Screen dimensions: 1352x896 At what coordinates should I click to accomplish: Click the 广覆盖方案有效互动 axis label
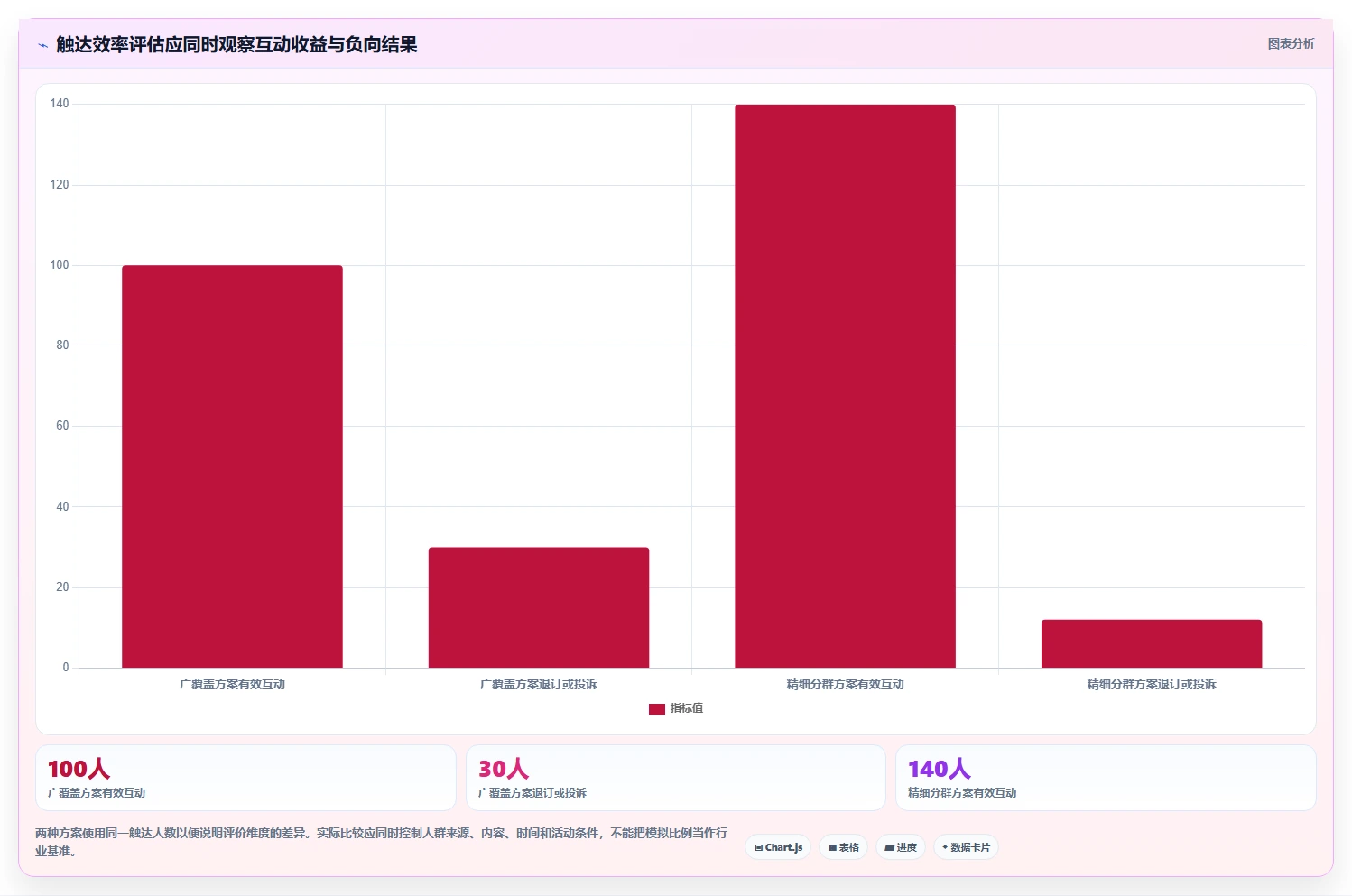coord(232,684)
